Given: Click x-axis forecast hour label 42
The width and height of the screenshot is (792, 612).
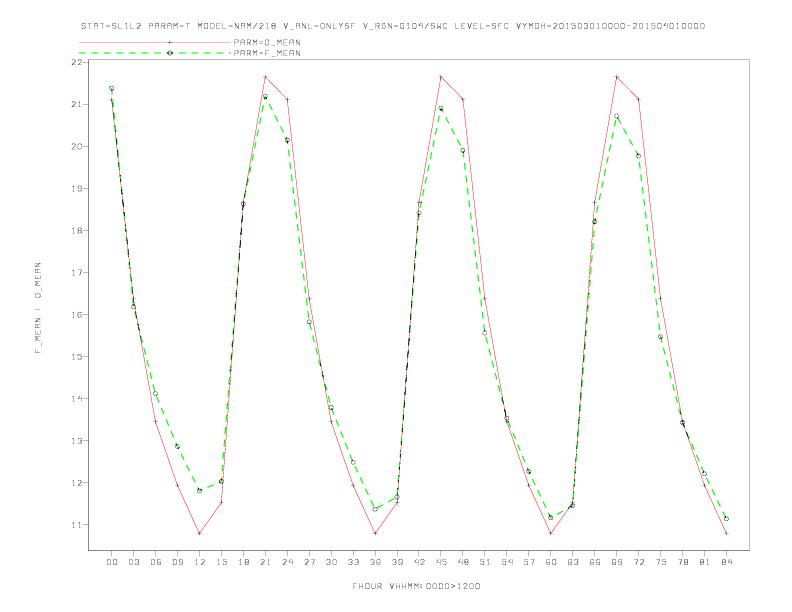Looking at the screenshot, I should coord(419,562).
